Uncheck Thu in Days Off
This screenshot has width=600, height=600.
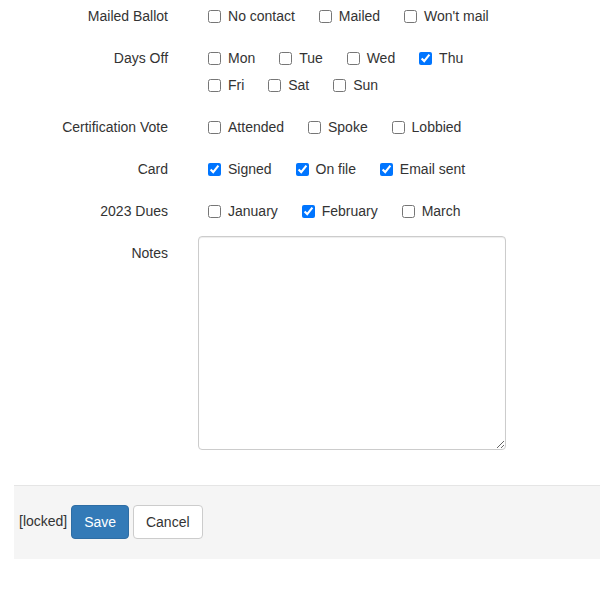pyautogui.click(x=426, y=59)
